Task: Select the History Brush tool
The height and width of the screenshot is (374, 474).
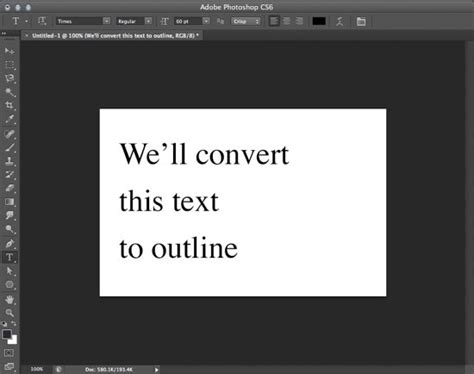Action: click(x=9, y=174)
